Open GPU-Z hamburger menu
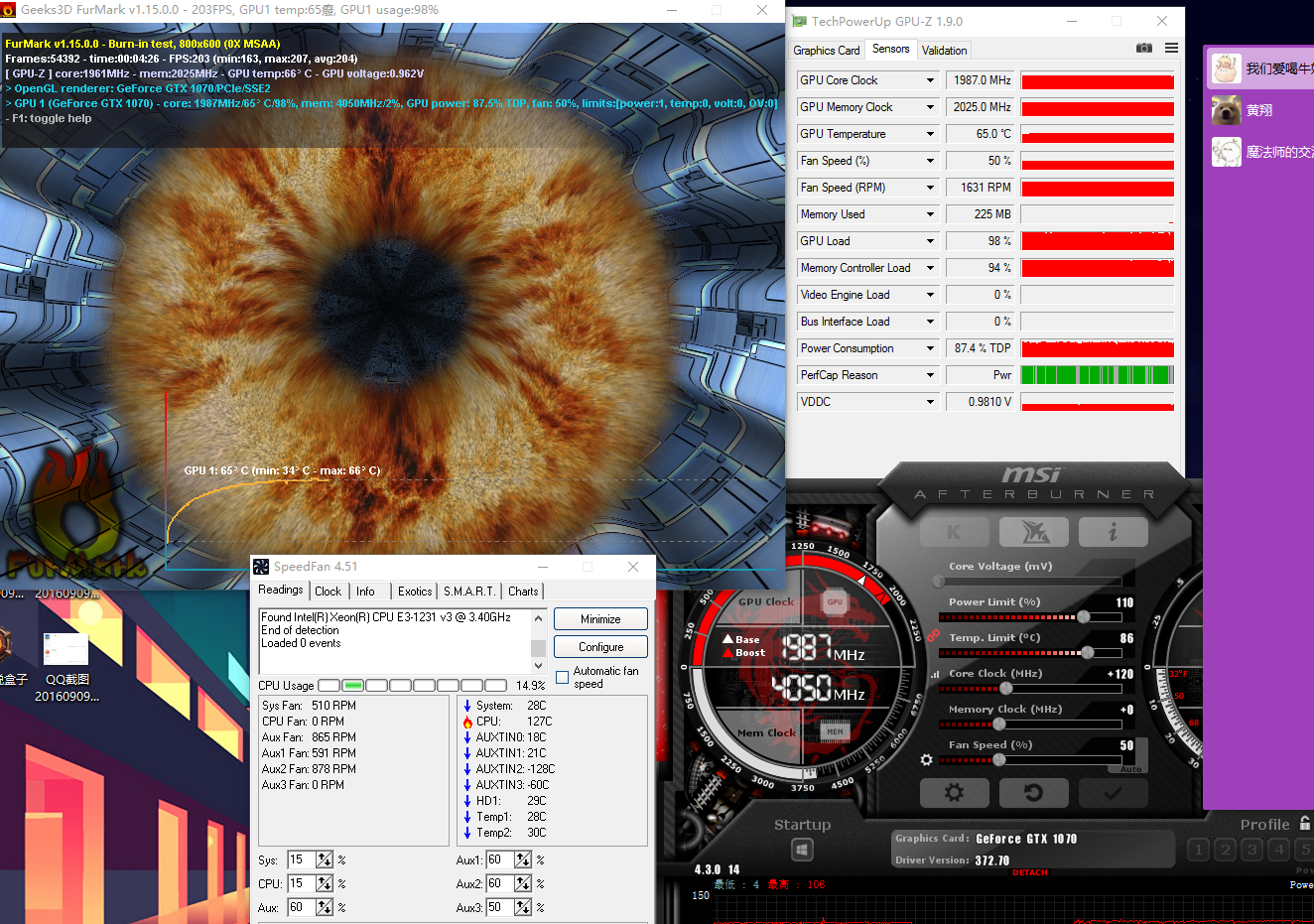1314x924 pixels. (x=1171, y=48)
